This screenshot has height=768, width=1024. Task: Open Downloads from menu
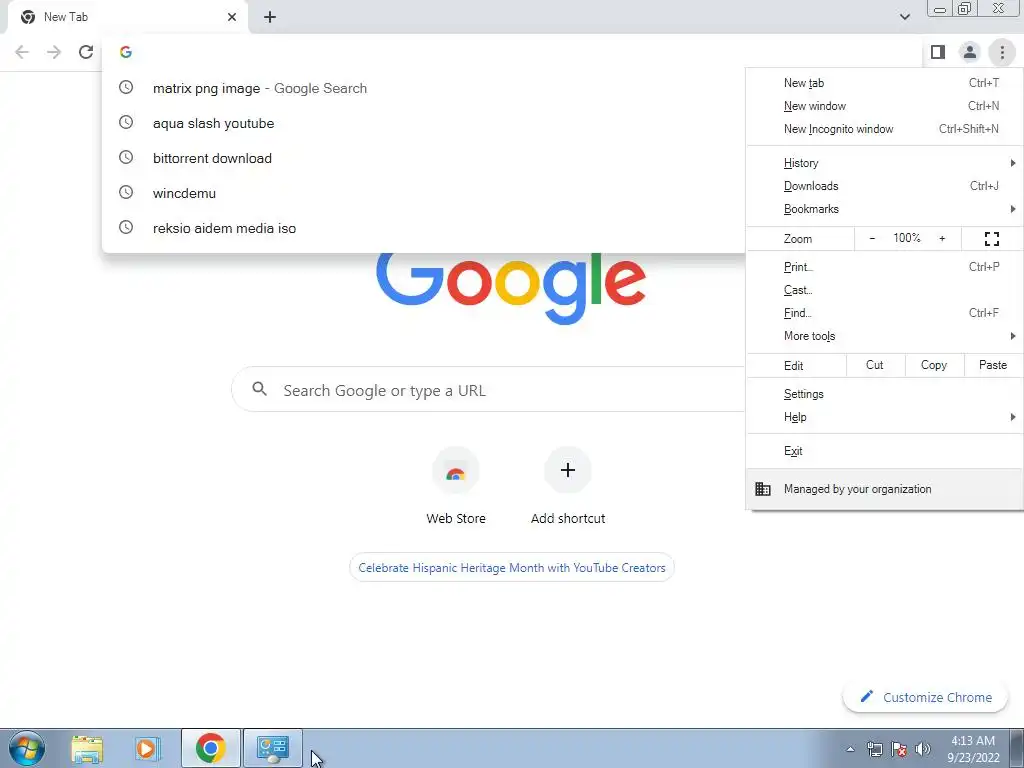pyautogui.click(x=885, y=186)
